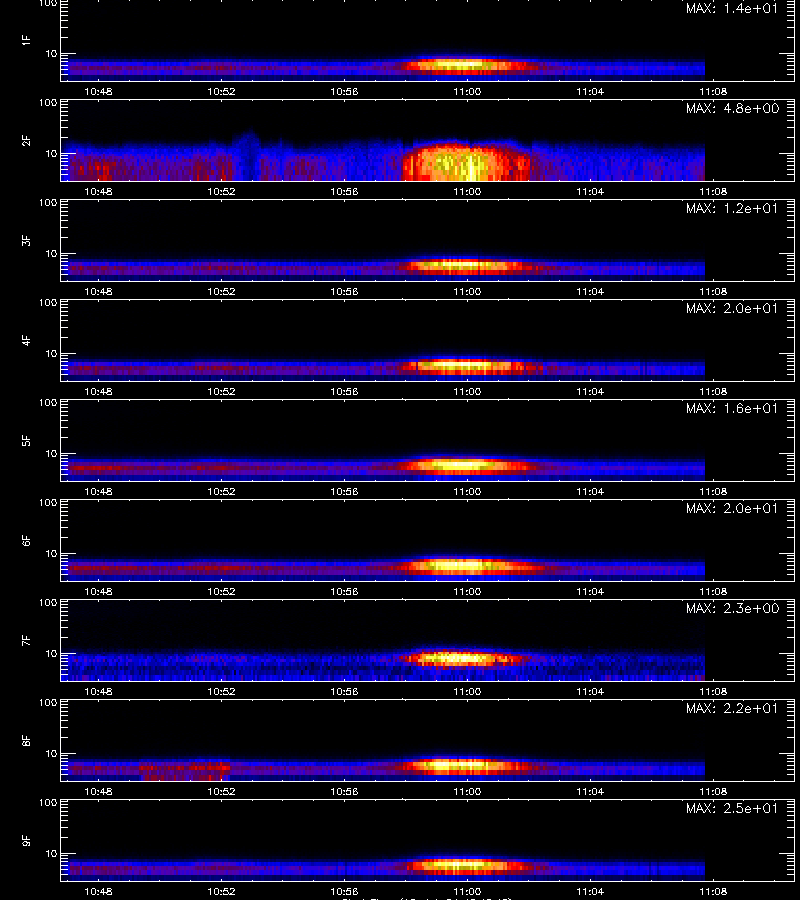Screen dimensions: 800x900
Task: Click the 10 y-axis label of 1F panel
Action: point(51,53)
